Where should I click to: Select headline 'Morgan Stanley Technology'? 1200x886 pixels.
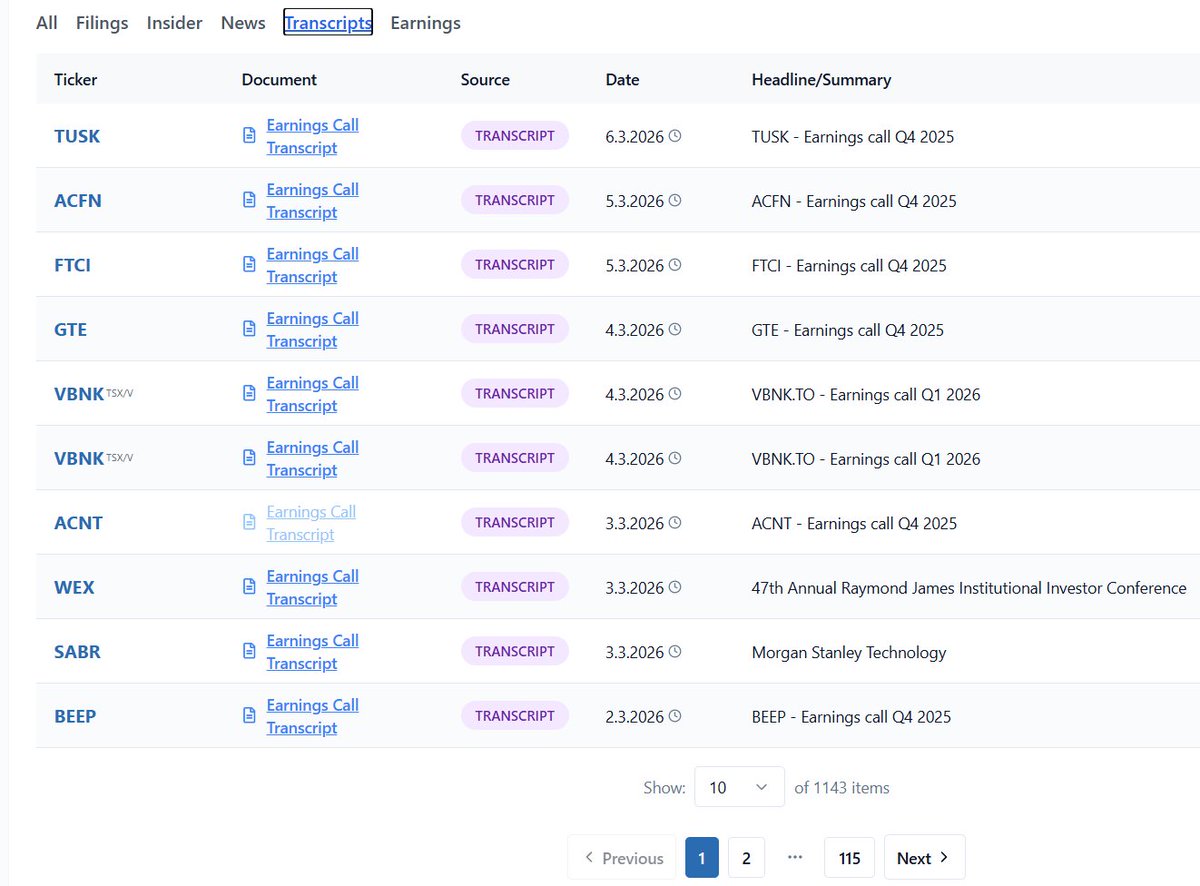[849, 652]
